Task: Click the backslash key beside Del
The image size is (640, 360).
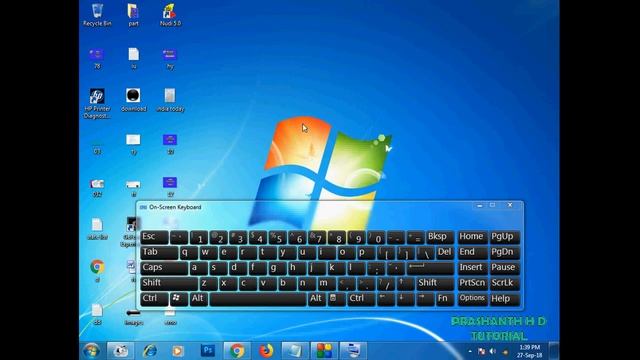Action: pos(425,252)
